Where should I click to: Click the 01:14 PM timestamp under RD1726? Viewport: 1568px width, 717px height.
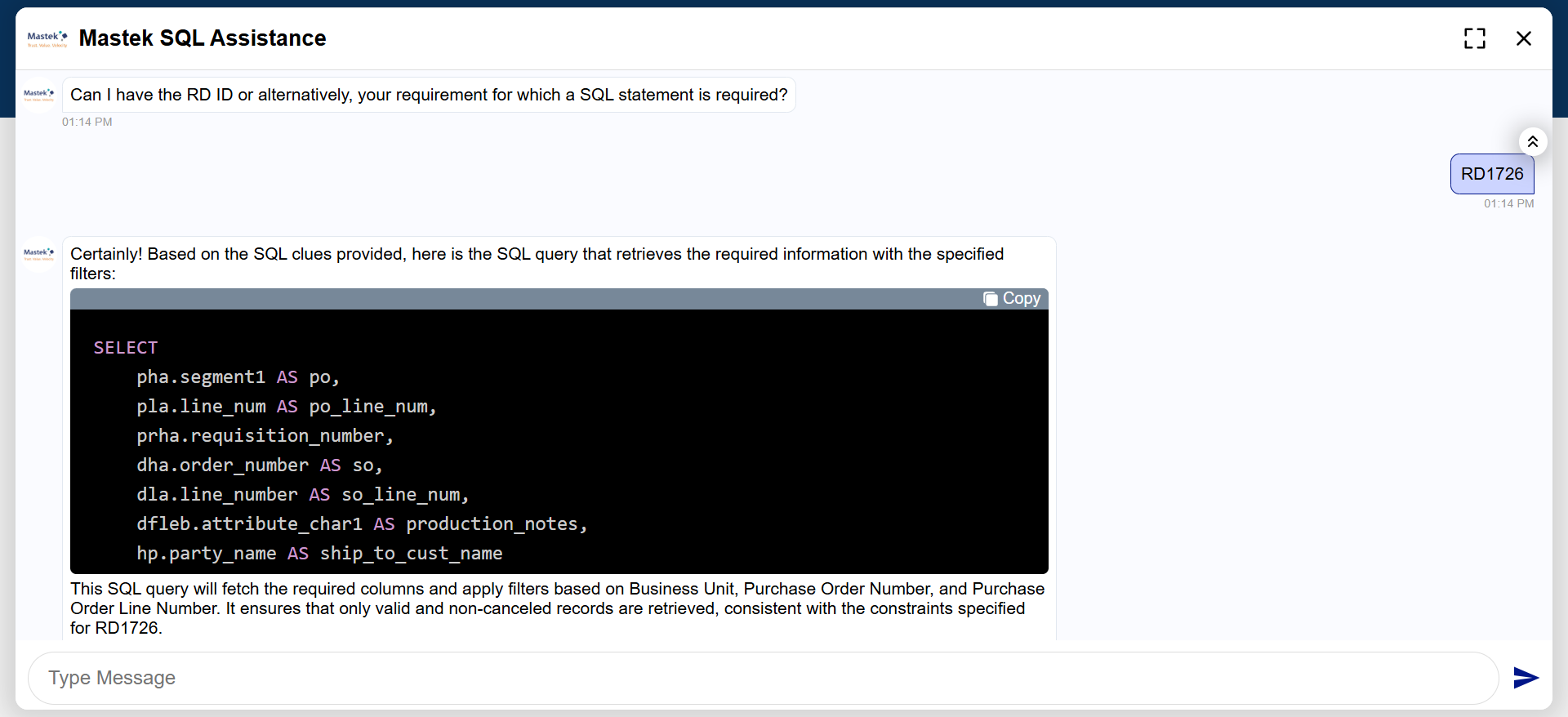[1508, 203]
